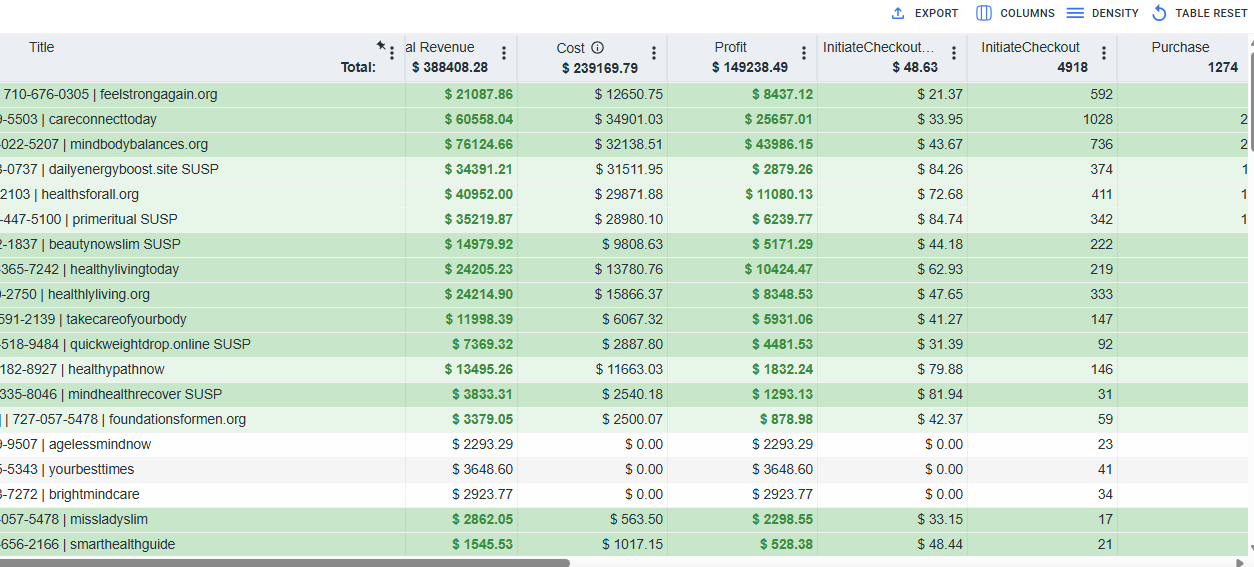Click the Density lines icon

pos(1075,13)
